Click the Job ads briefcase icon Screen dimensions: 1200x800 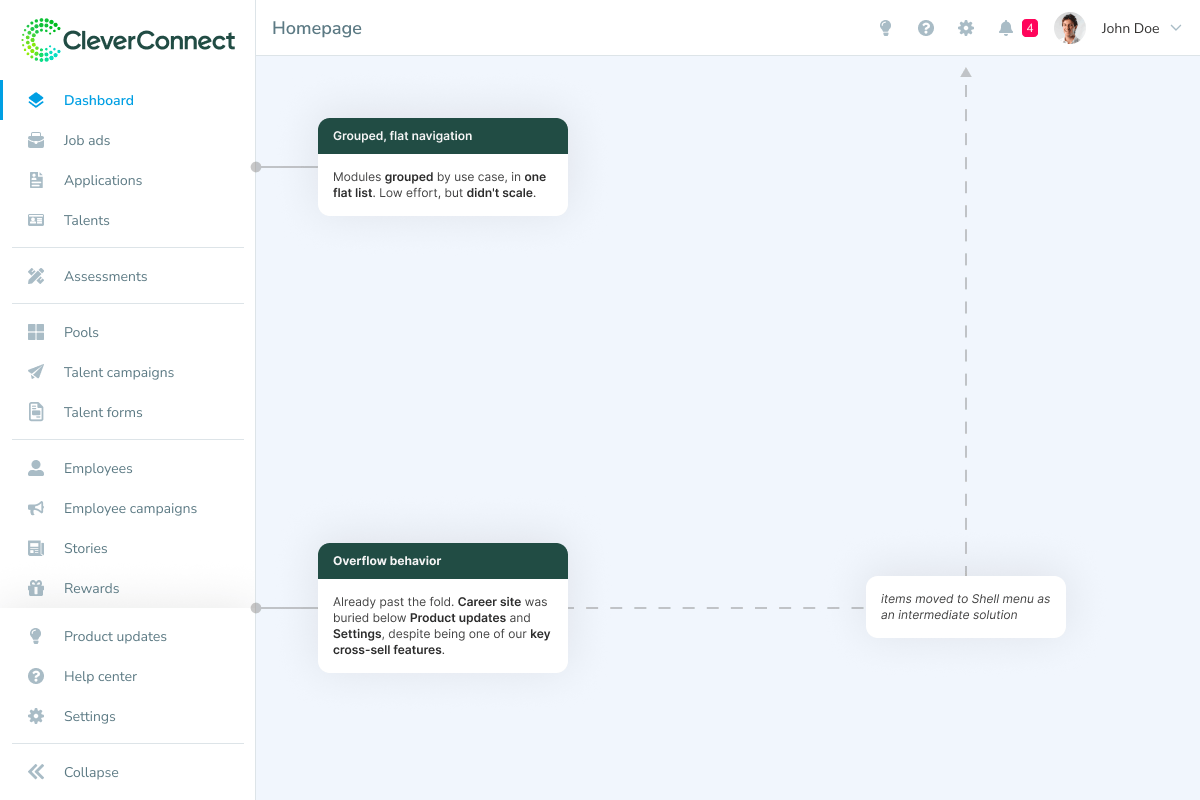coord(36,140)
